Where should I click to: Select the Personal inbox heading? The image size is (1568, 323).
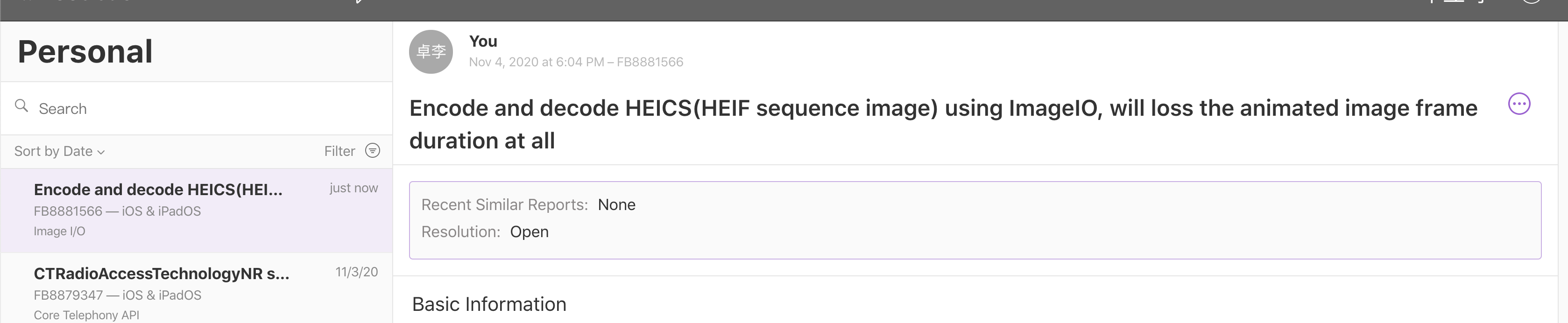coord(85,51)
